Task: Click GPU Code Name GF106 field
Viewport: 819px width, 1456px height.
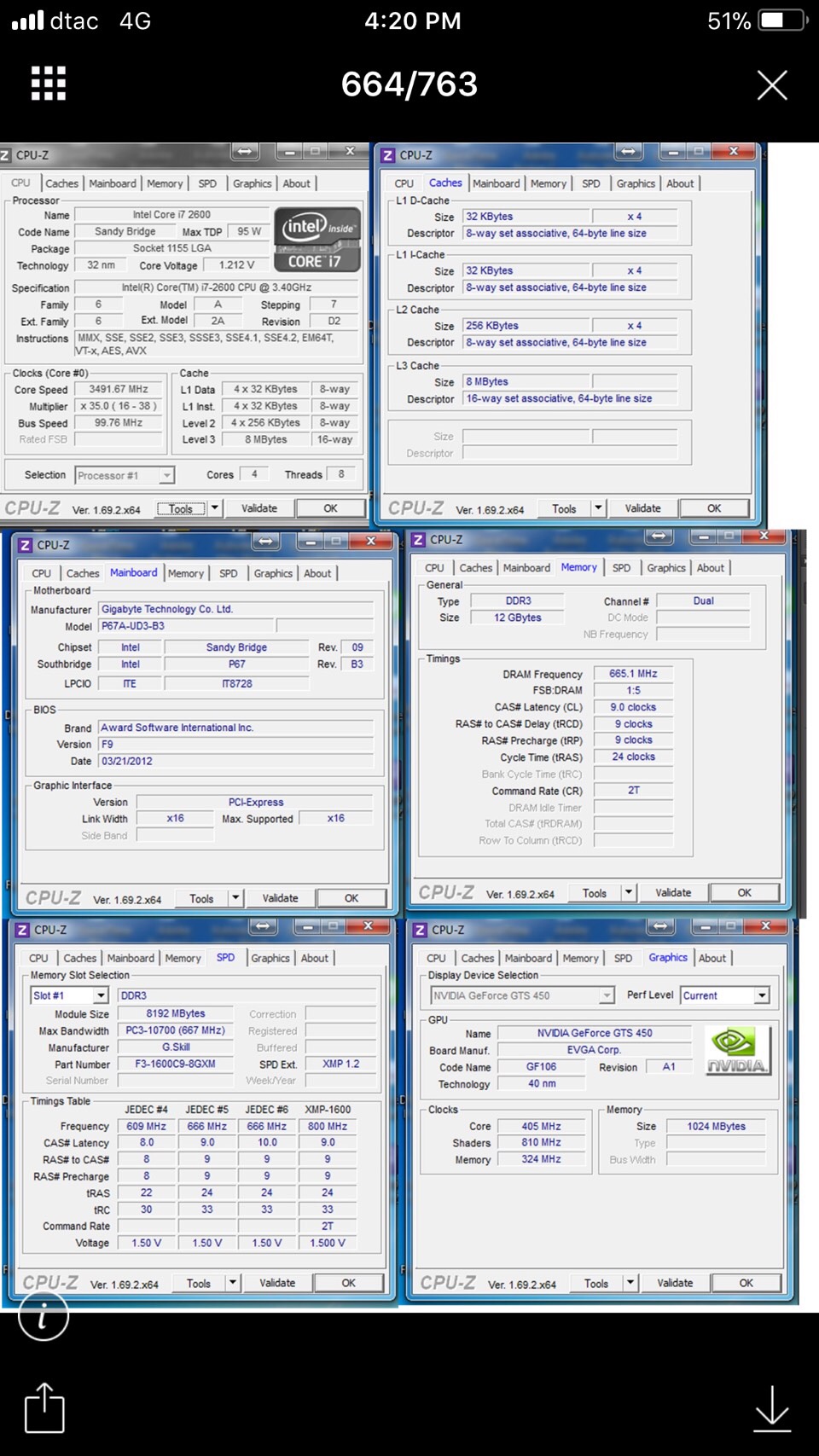Action: (541, 1067)
